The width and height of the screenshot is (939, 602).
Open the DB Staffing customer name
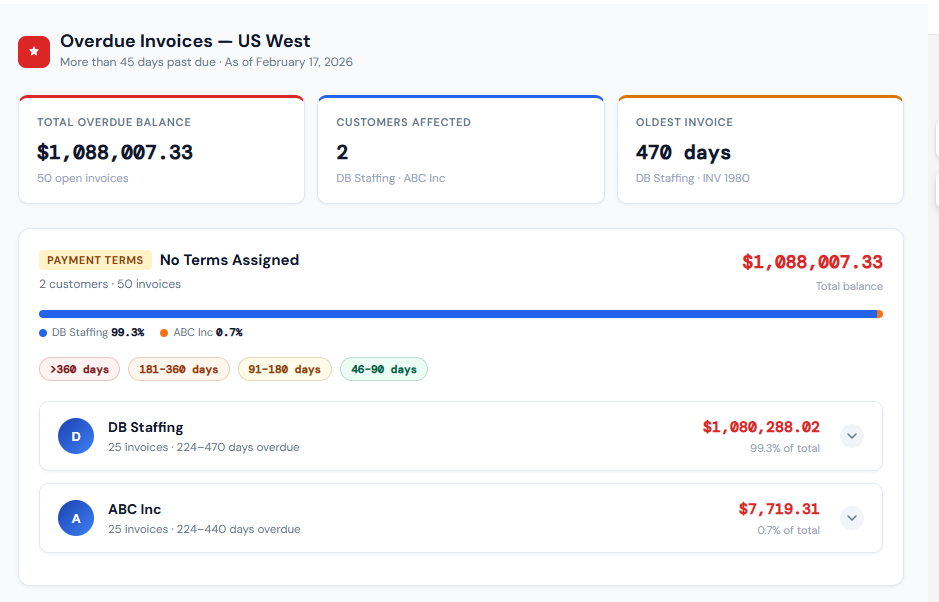point(146,427)
